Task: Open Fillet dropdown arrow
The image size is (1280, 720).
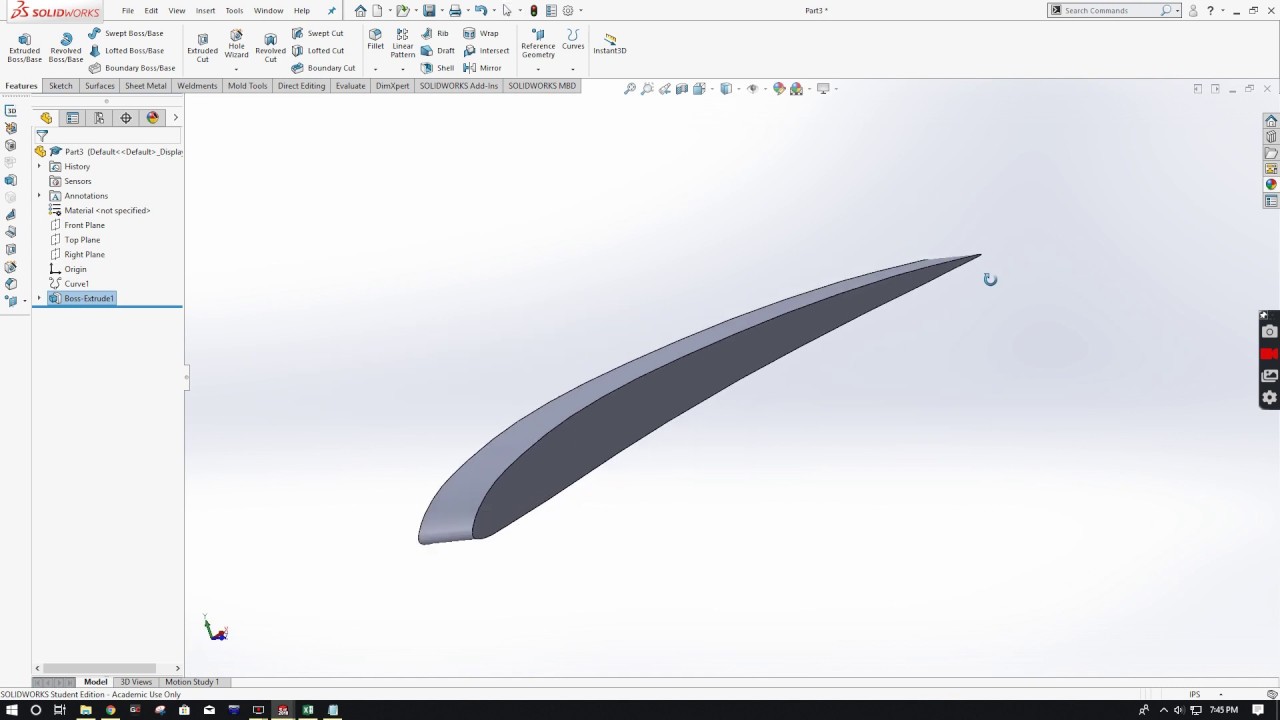Action: [x=375, y=69]
